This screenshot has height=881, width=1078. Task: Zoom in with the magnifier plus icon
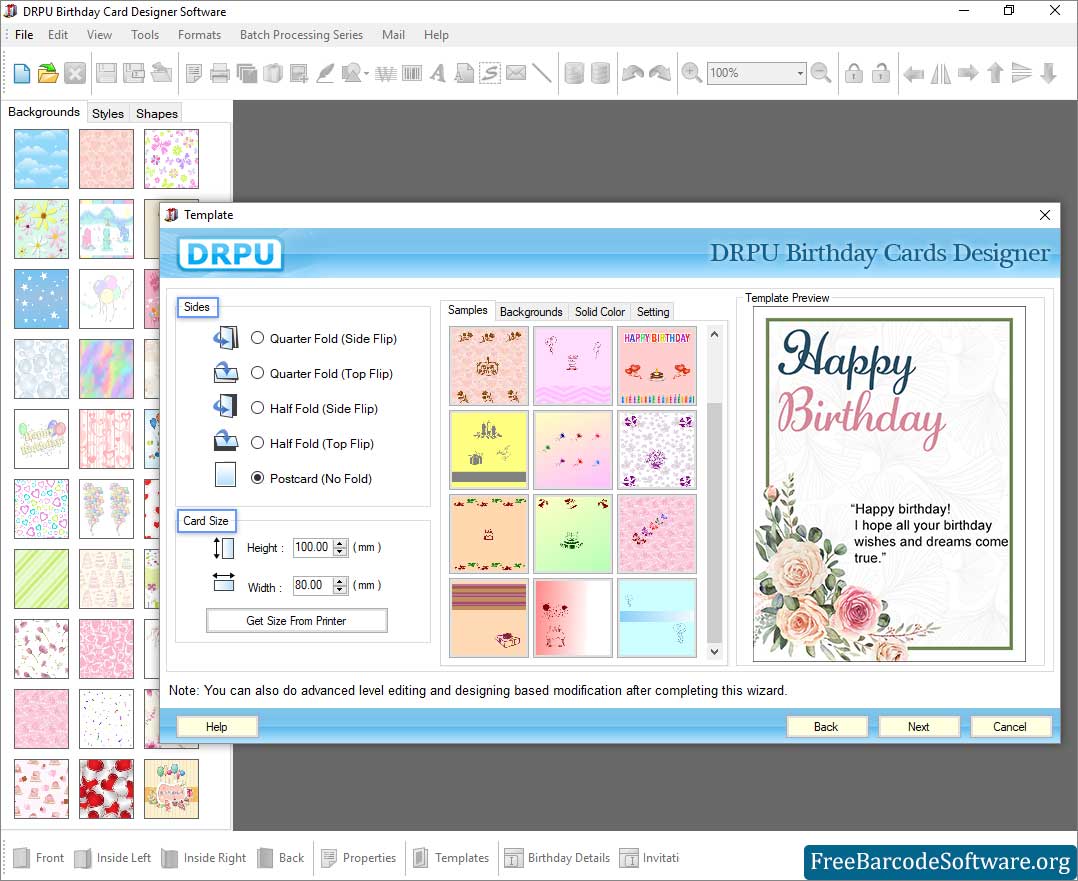tap(691, 73)
